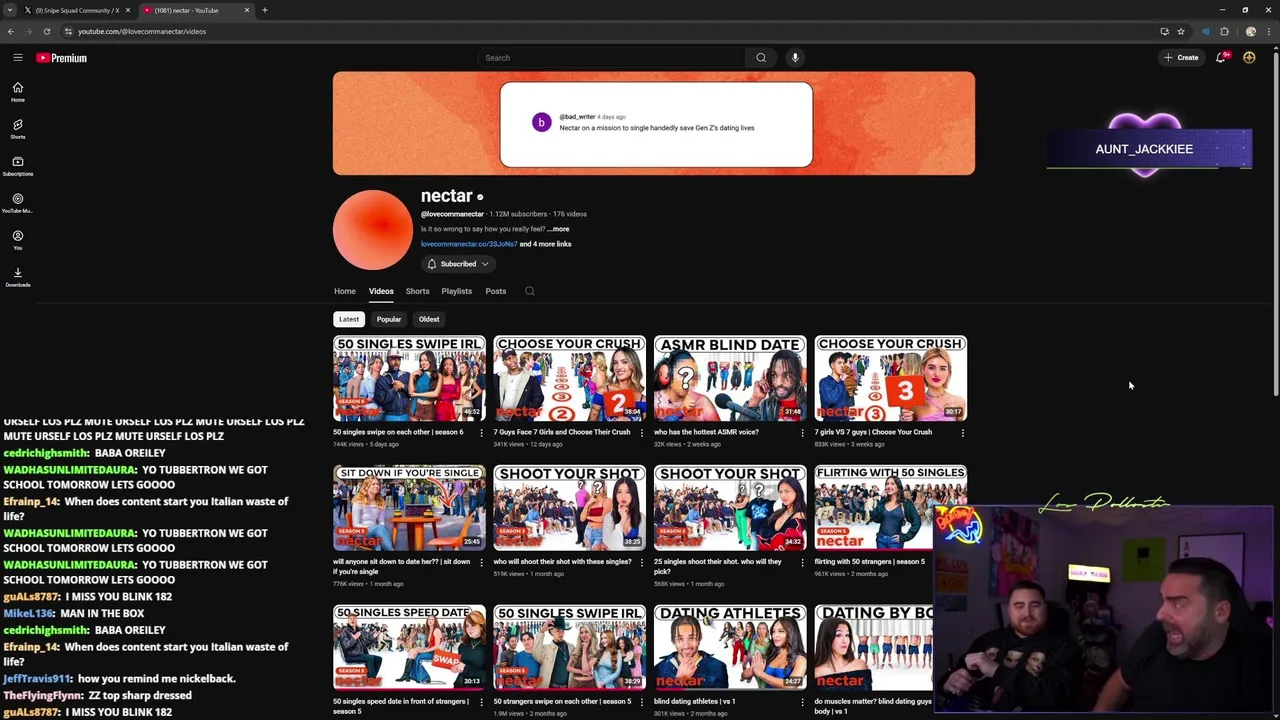
Task: Open options for '50 singles swipe on each other season 6'
Action: (x=481, y=433)
